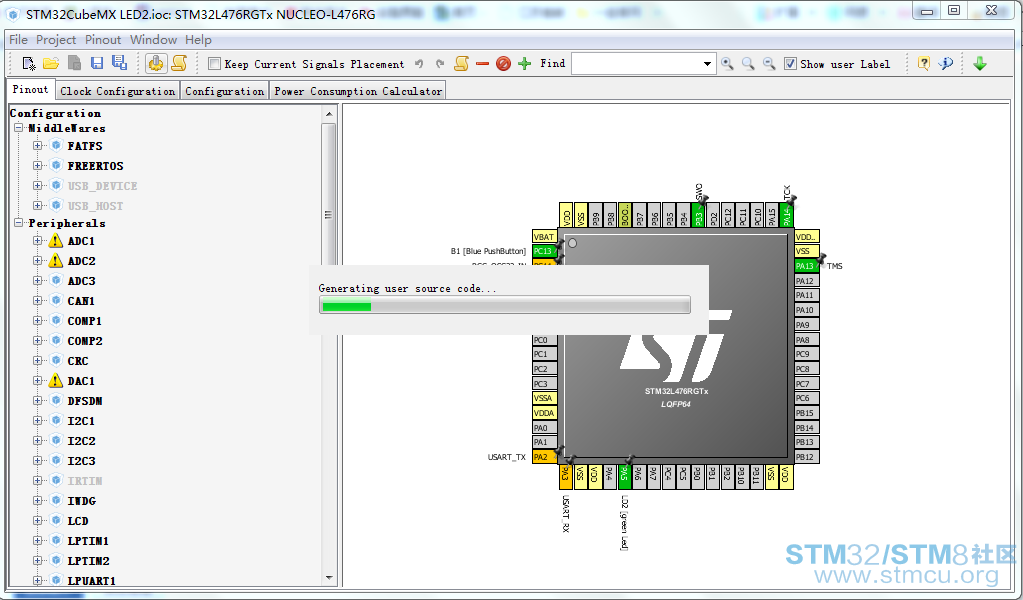Select I2C3 in the peripherals tree
Screen dimensions: 1023x600
click(x=82, y=461)
